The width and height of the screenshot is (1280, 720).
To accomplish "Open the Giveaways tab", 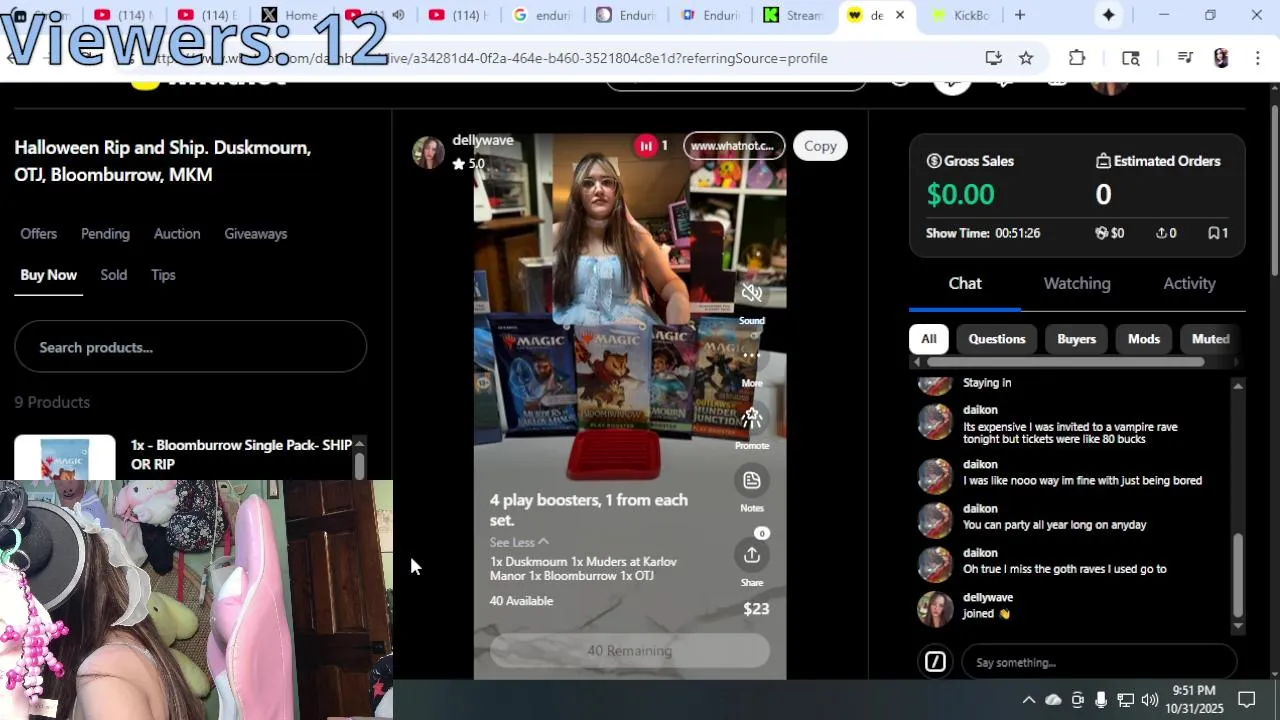I will pyautogui.click(x=255, y=233).
